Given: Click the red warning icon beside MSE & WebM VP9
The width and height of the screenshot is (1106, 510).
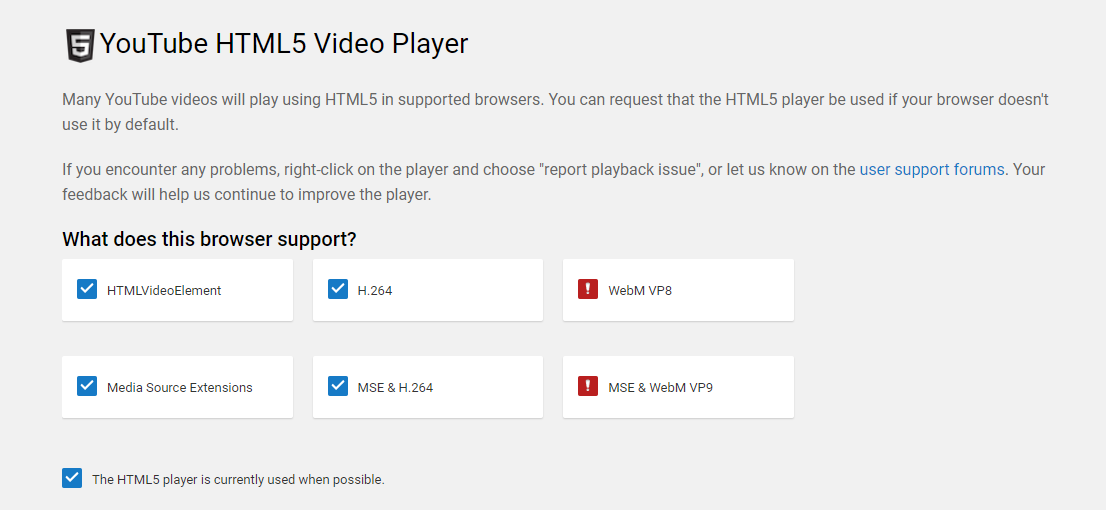Looking at the screenshot, I should pyautogui.click(x=588, y=387).
